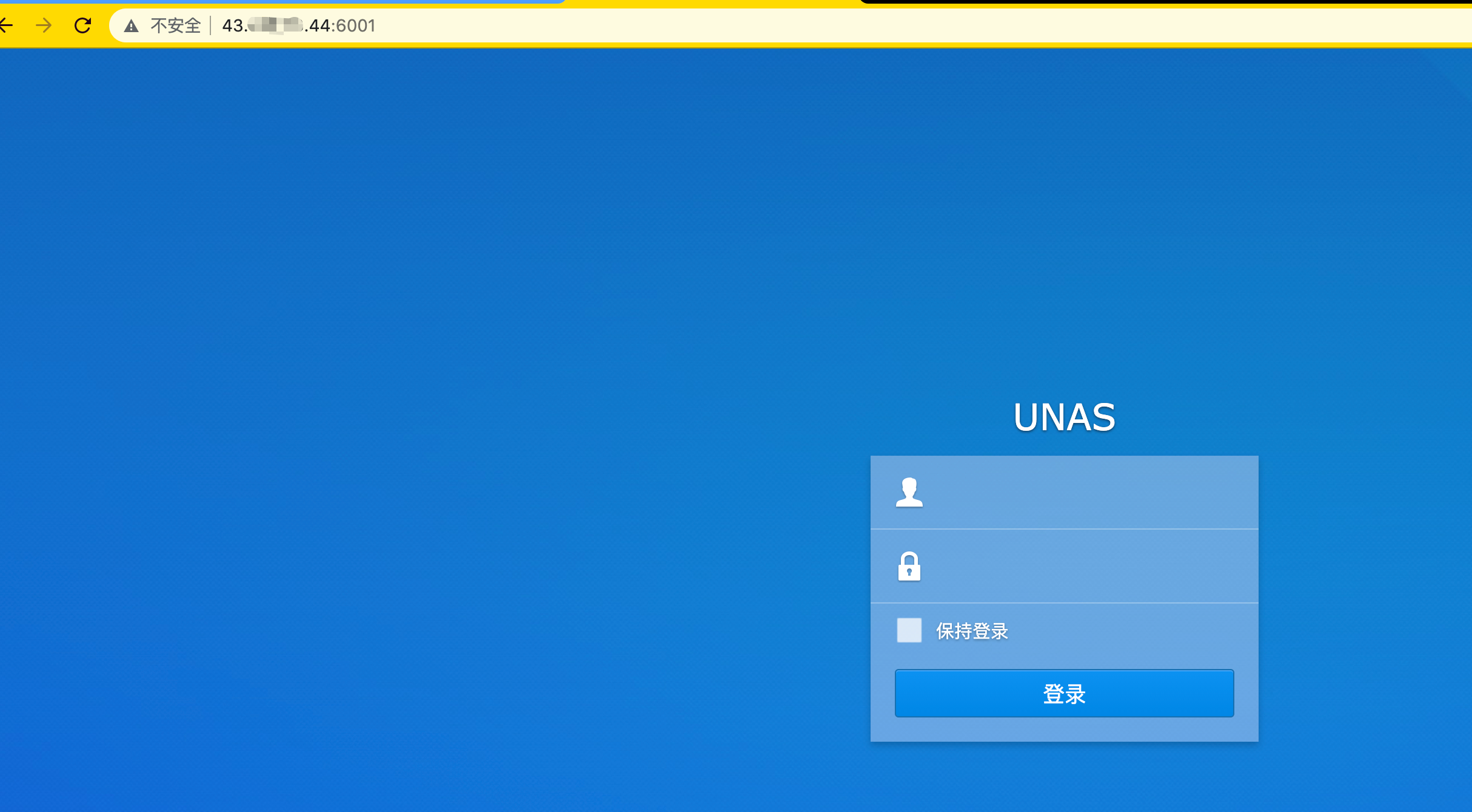Click the 登录 login button
This screenshot has height=812, width=1472.
(1064, 693)
